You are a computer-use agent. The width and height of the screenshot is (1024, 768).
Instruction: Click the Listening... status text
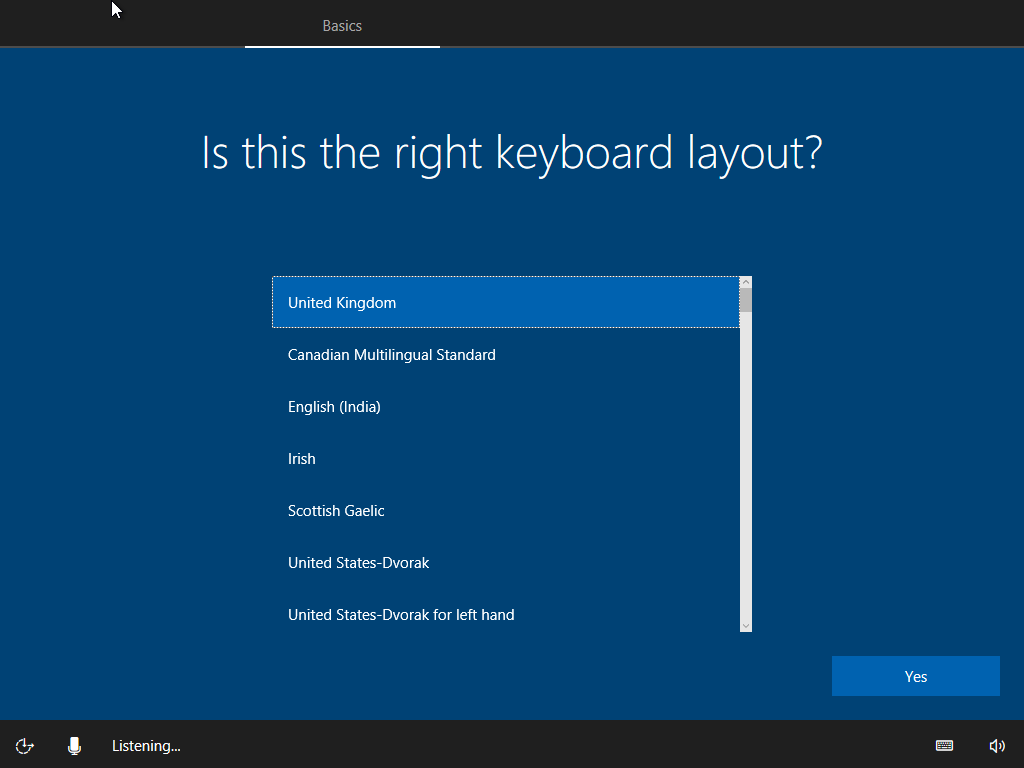(146, 746)
